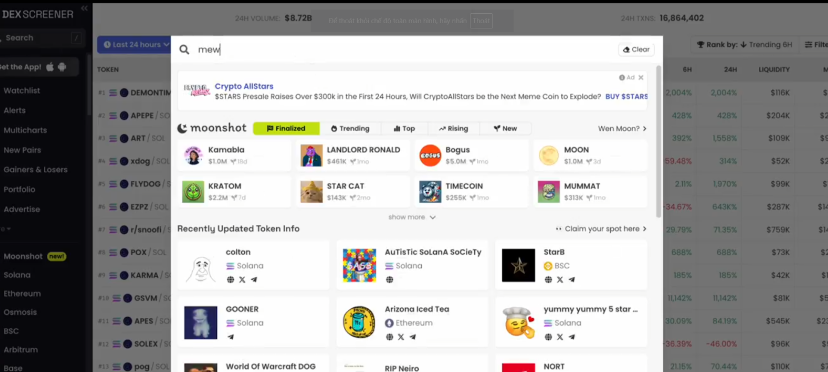Open the 'Rank by: Trending 6H' dropdown
828x372 pixels.
click(745, 45)
